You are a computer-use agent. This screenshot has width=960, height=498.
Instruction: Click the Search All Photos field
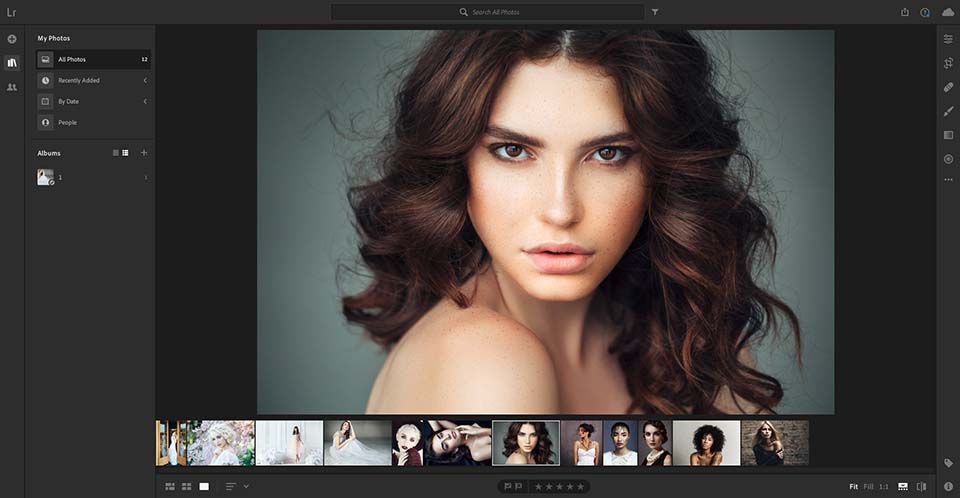click(487, 12)
